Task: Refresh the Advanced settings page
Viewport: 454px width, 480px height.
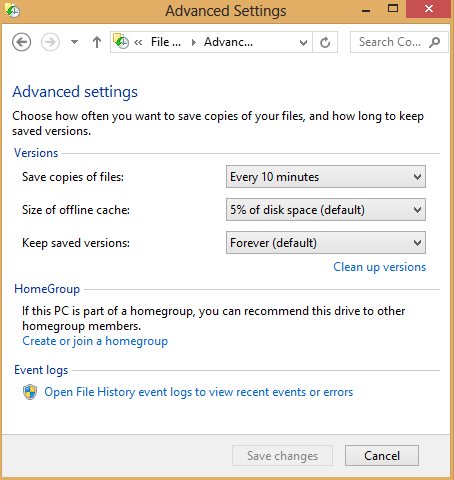Action: coord(325,42)
